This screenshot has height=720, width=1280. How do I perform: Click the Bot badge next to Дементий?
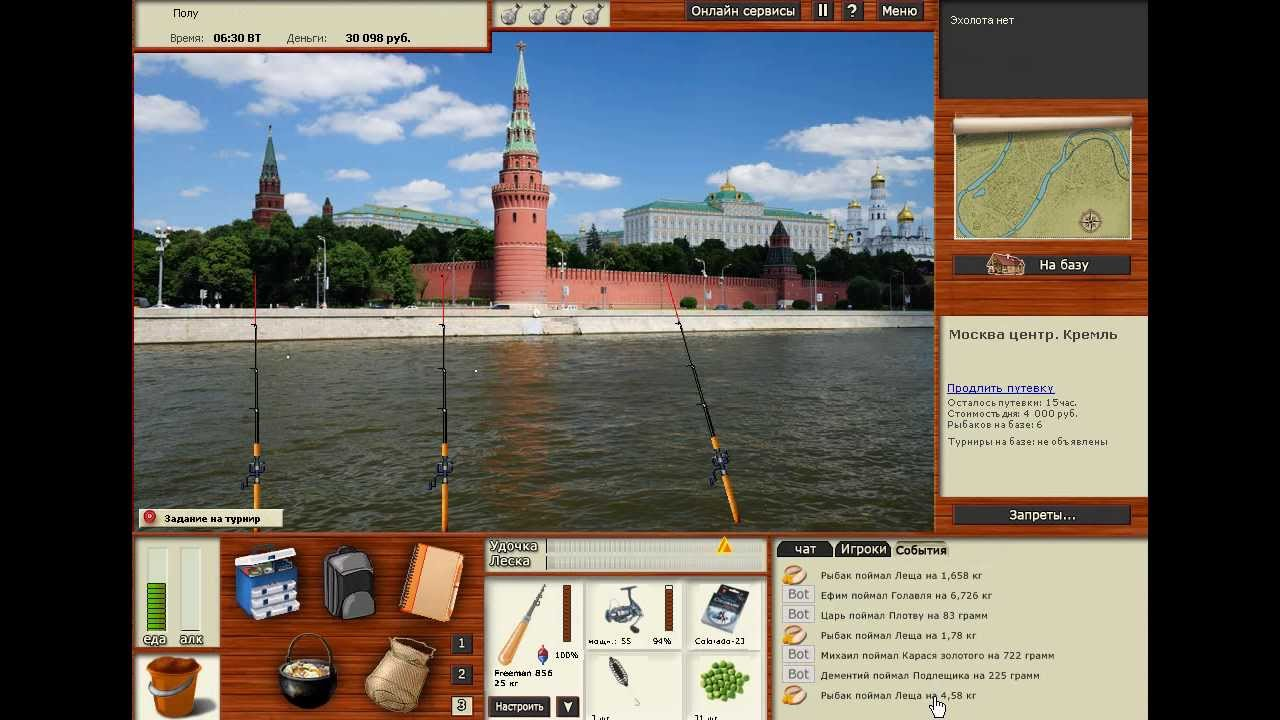798,675
